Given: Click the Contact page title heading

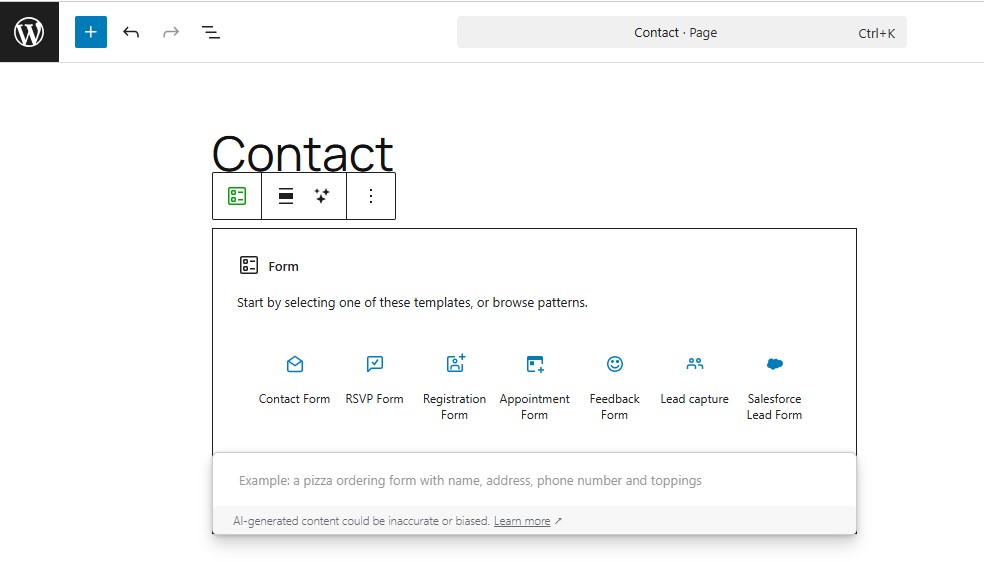Looking at the screenshot, I should tap(302, 152).
